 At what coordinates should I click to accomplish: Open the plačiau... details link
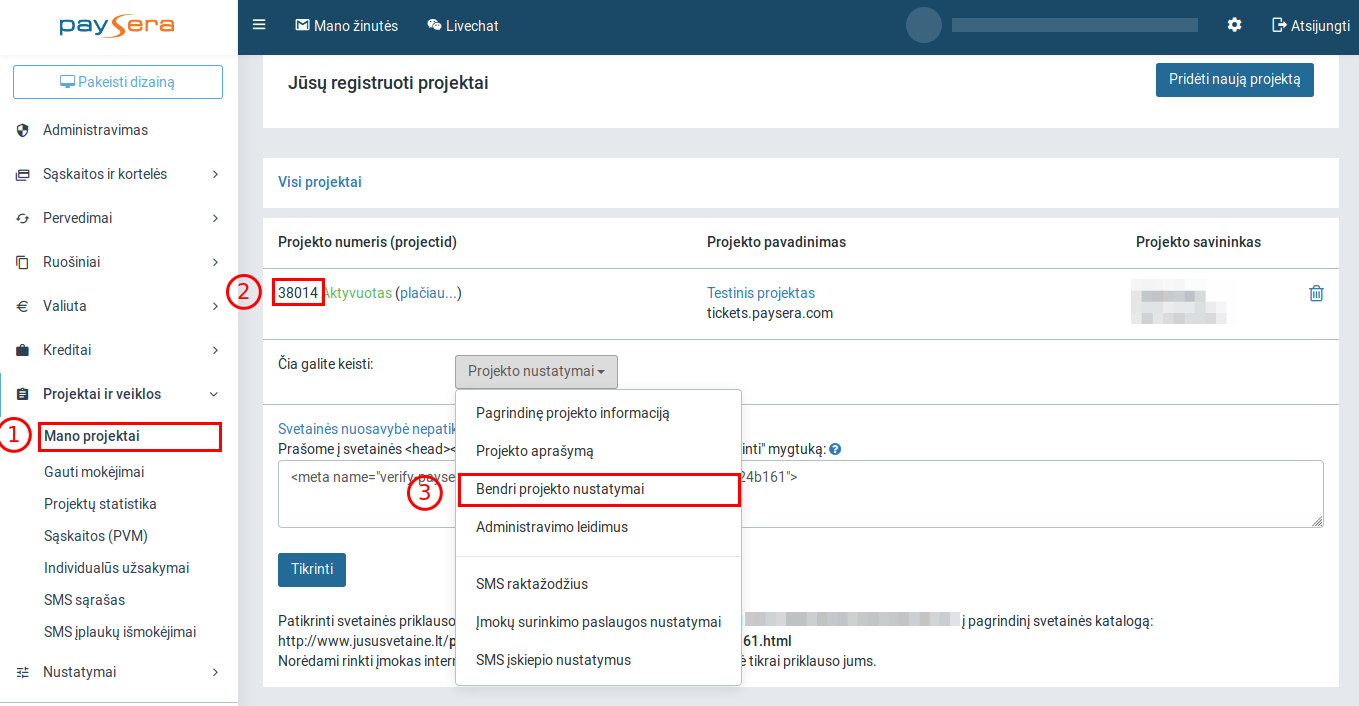point(428,293)
